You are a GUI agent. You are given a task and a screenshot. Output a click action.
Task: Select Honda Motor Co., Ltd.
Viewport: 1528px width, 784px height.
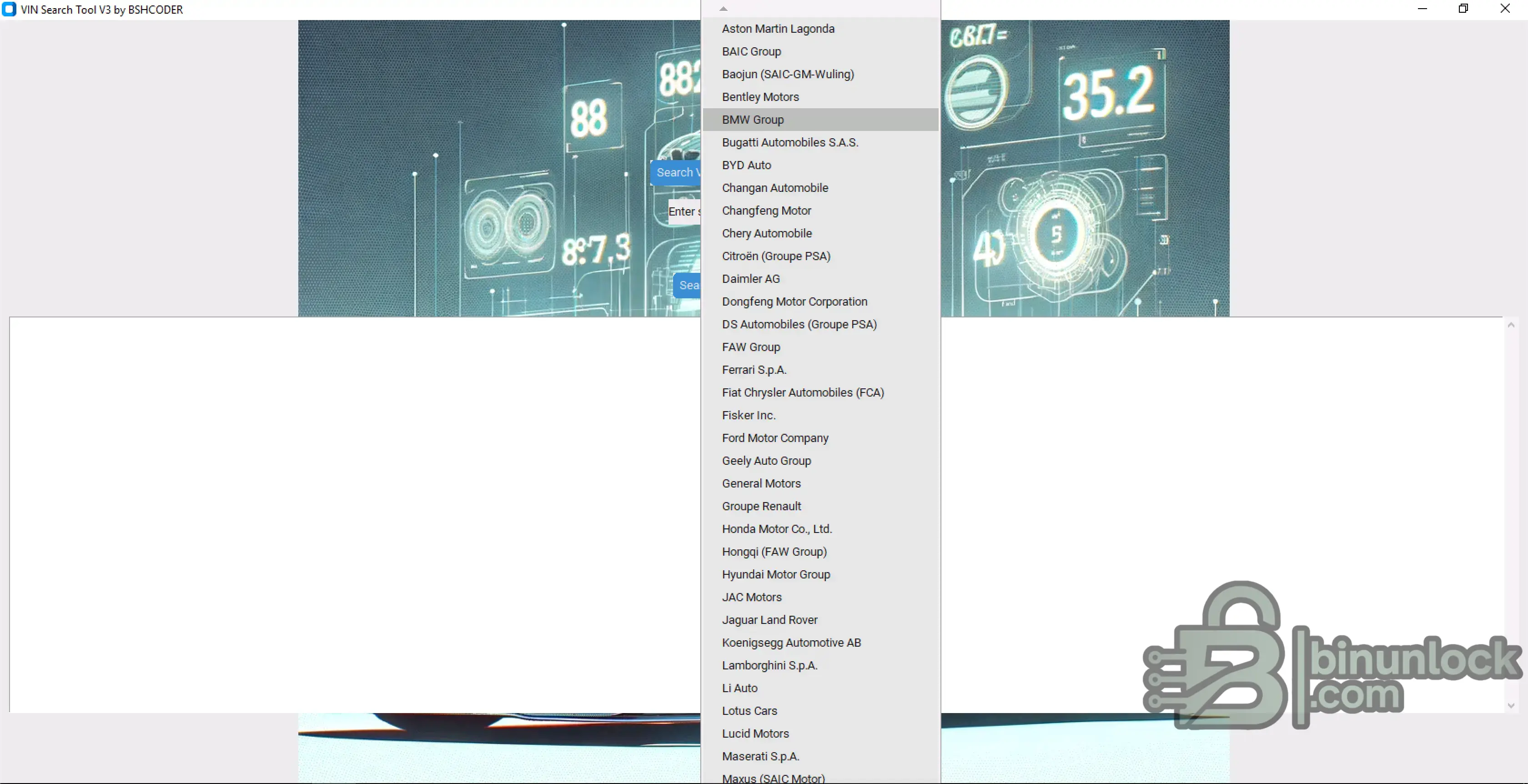pos(820,529)
